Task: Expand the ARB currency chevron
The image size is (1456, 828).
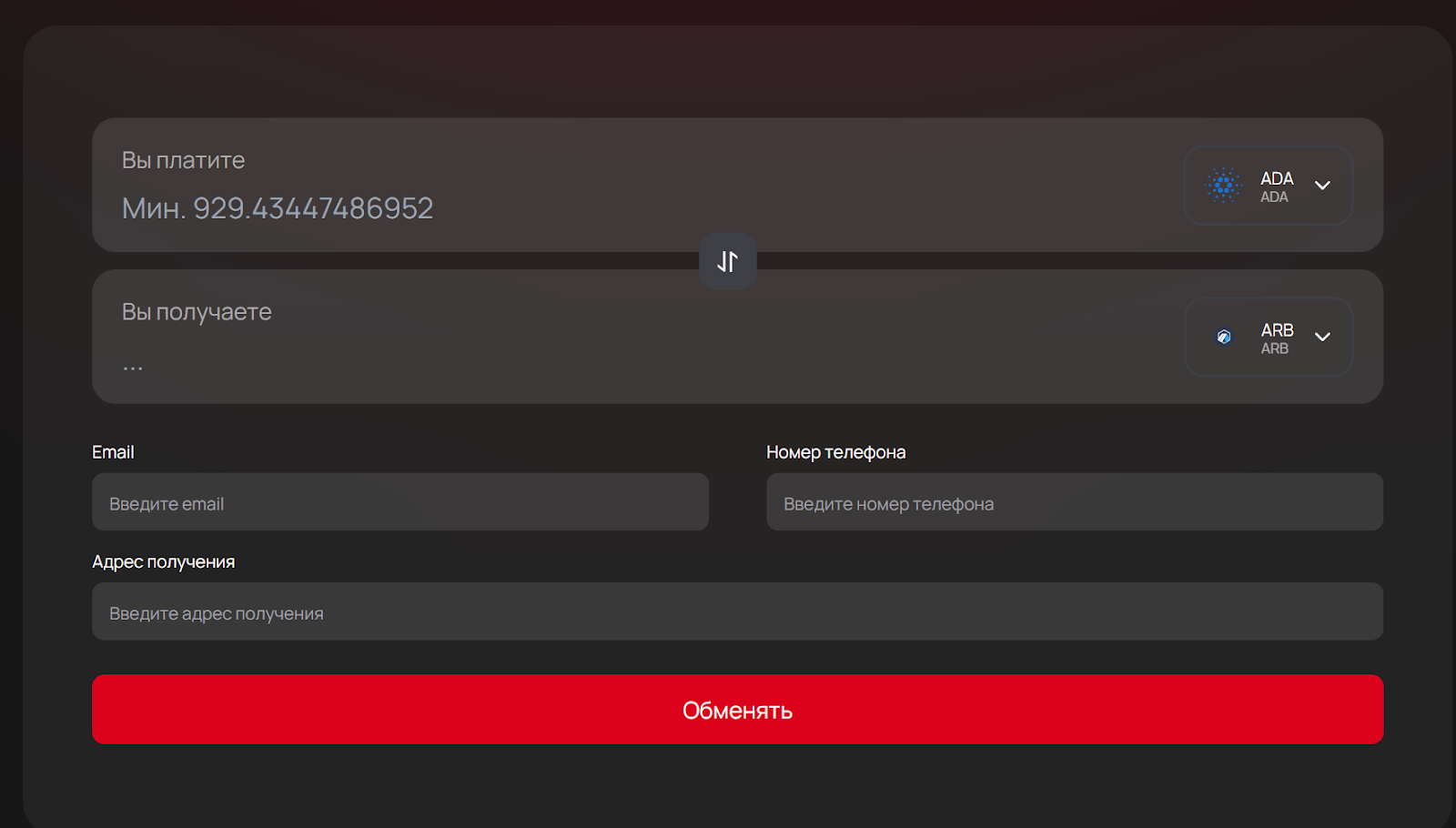Action: pyautogui.click(x=1322, y=338)
